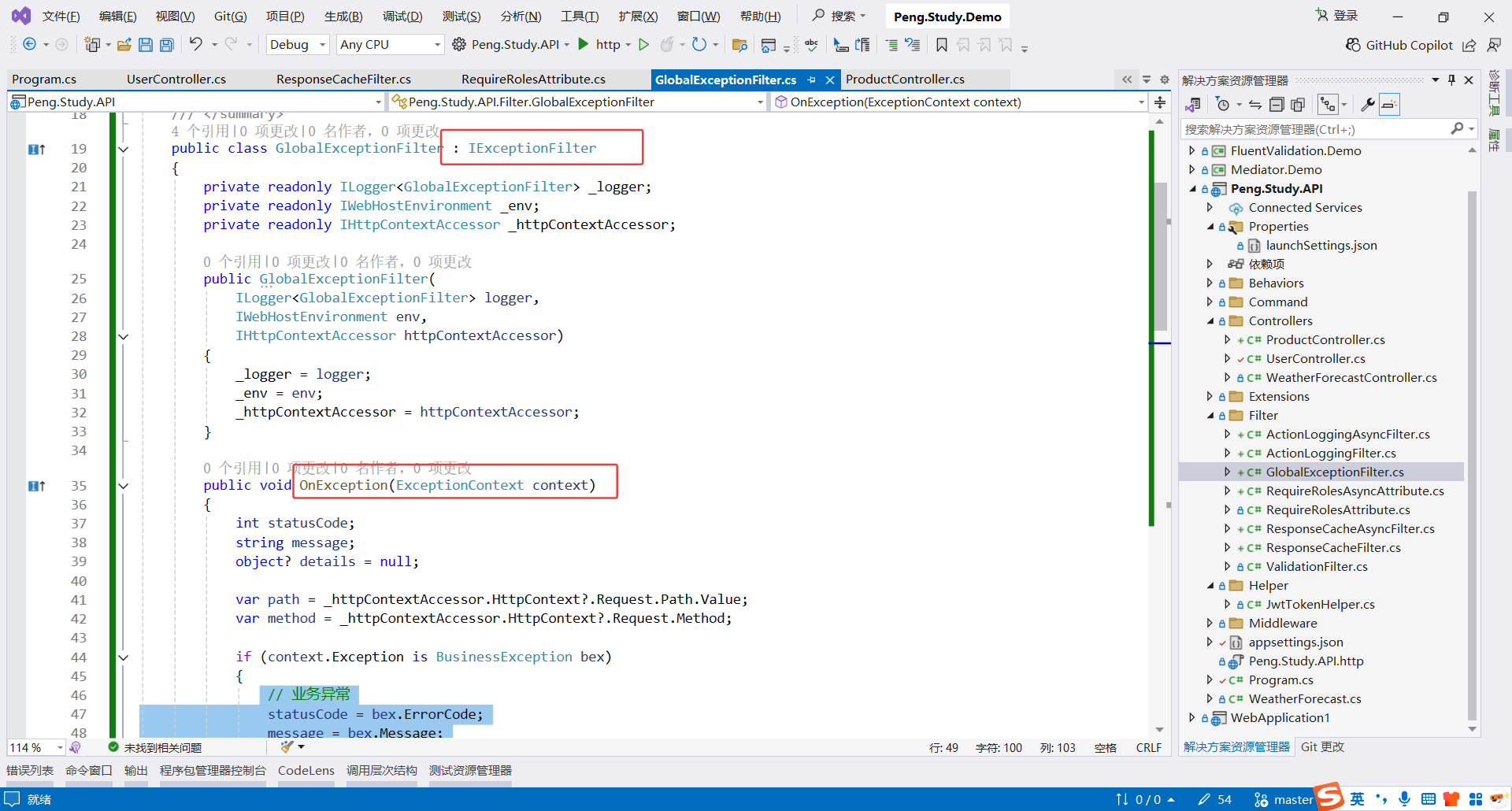Screen dimensions: 1512x811
Task: Click the open file folder icon
Action: (124, 45)
